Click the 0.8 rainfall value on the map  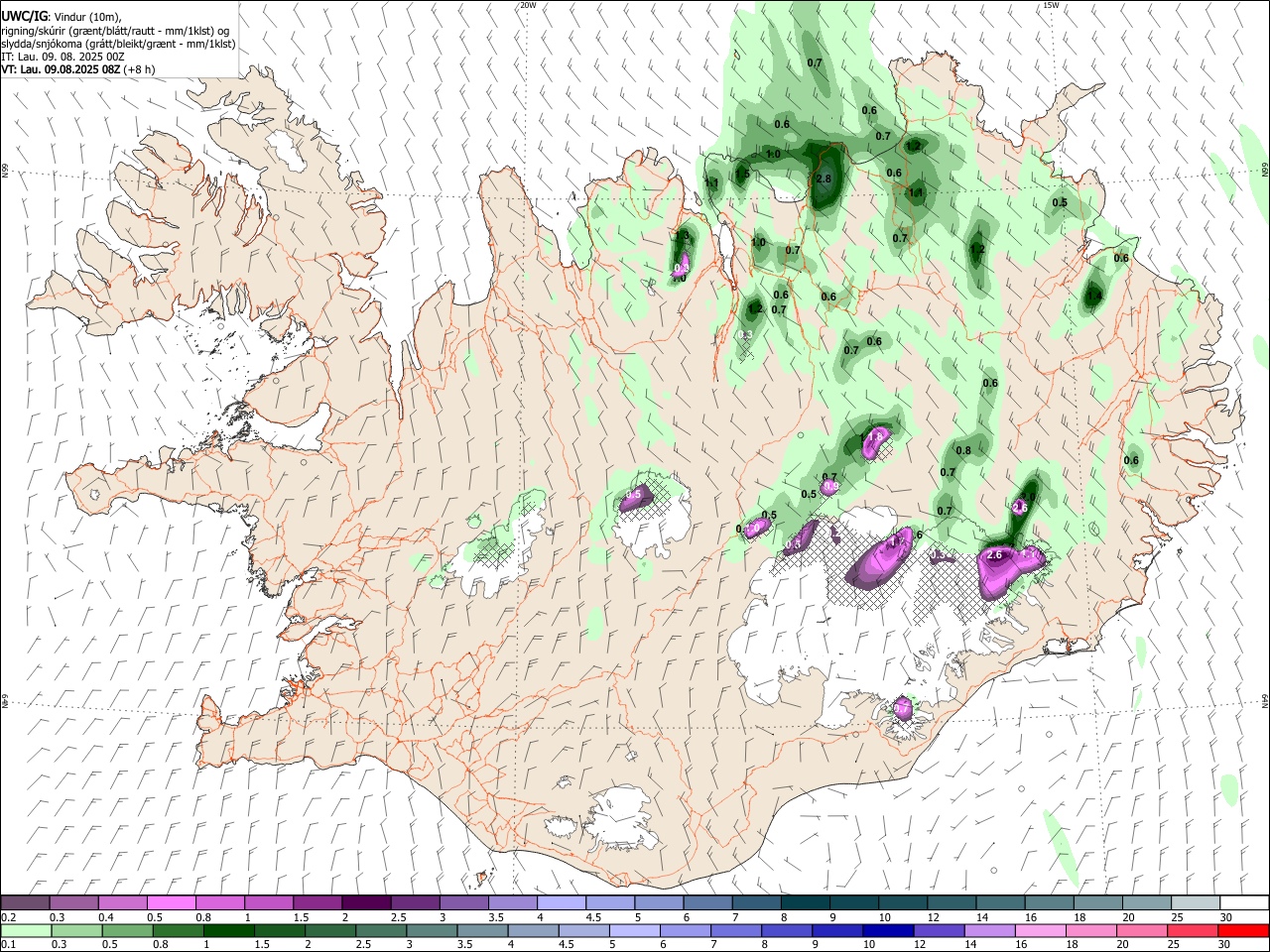coord(962,450)
